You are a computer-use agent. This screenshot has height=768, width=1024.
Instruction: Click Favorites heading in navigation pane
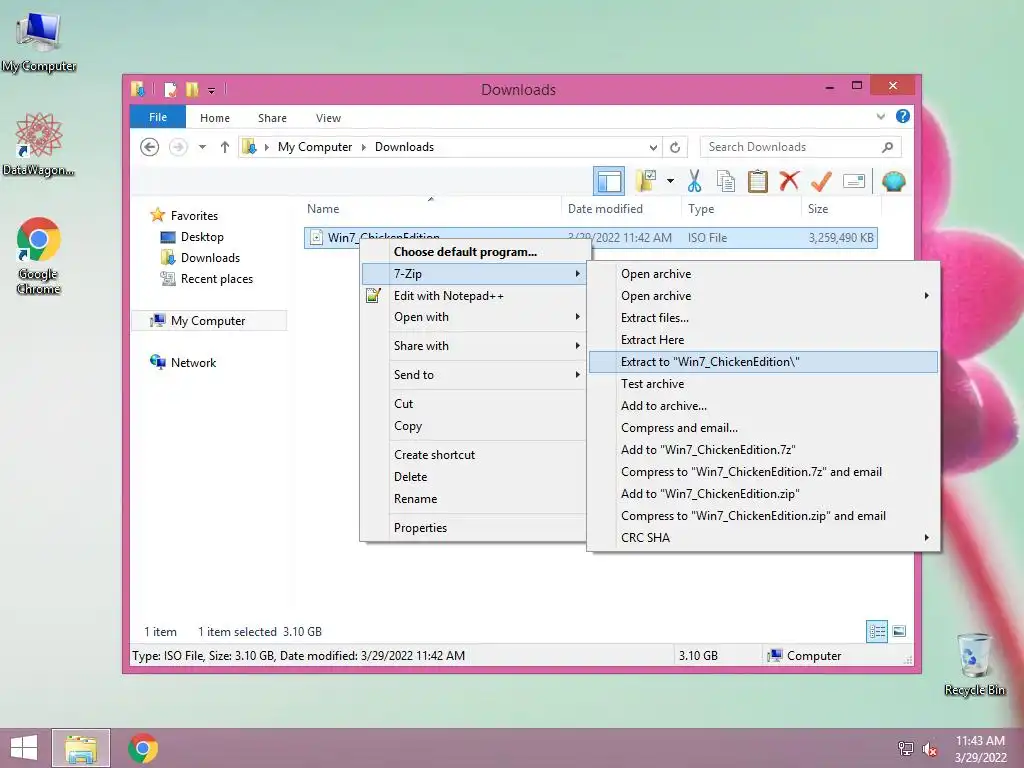194,216
